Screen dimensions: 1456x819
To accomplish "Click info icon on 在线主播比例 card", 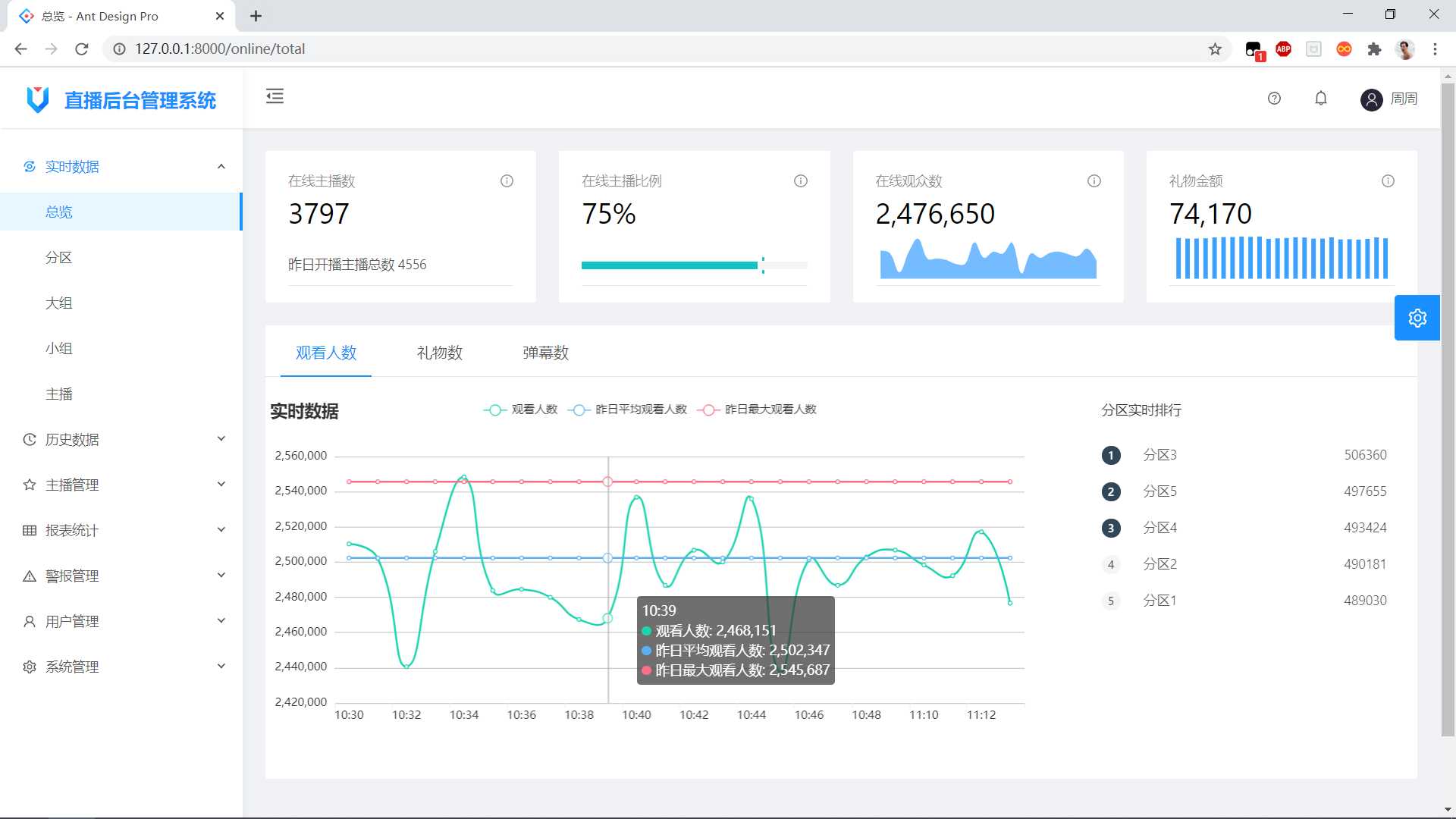I will [x=801, y=181].
